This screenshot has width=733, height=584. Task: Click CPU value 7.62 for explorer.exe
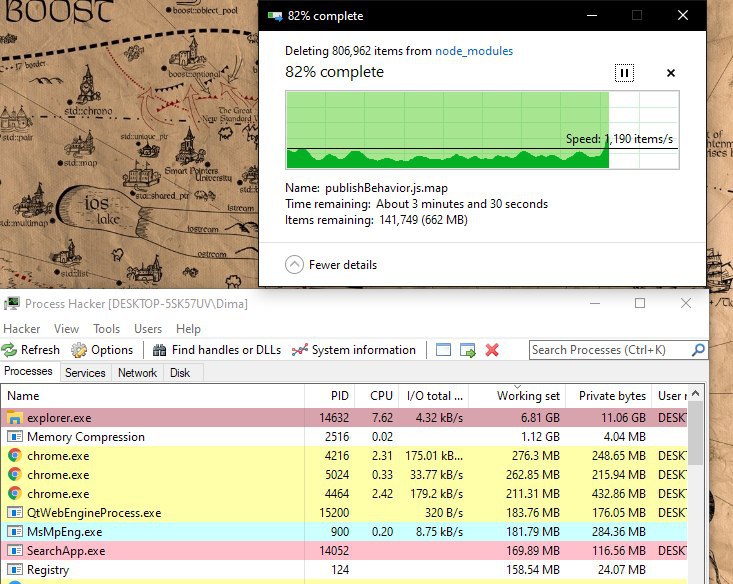[x=382, y=418]
